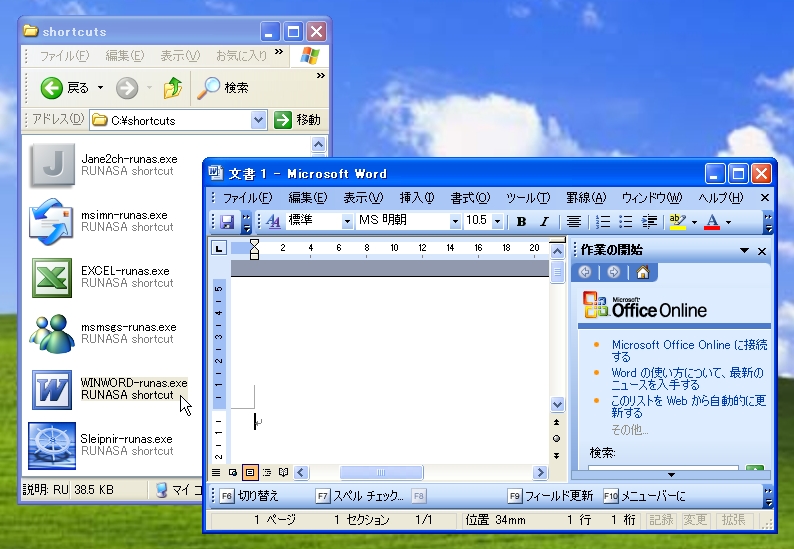The width and height of the screenshot is (794, 549).
Task: Click このリストを Web から自動的に更新する link
Action: 688,406
